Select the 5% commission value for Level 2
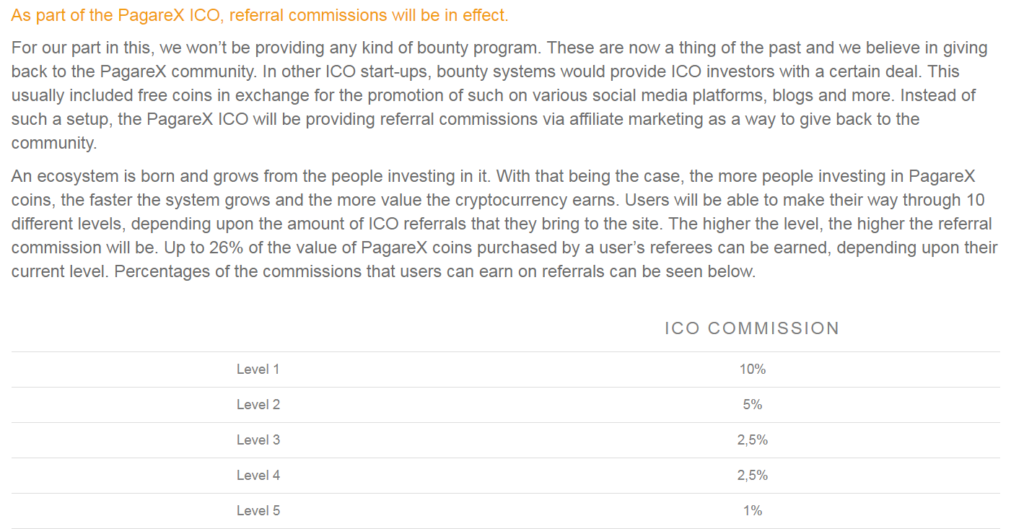Viewport: 1024px width, 529px height. pyautogui.click(x=752, y=404)
